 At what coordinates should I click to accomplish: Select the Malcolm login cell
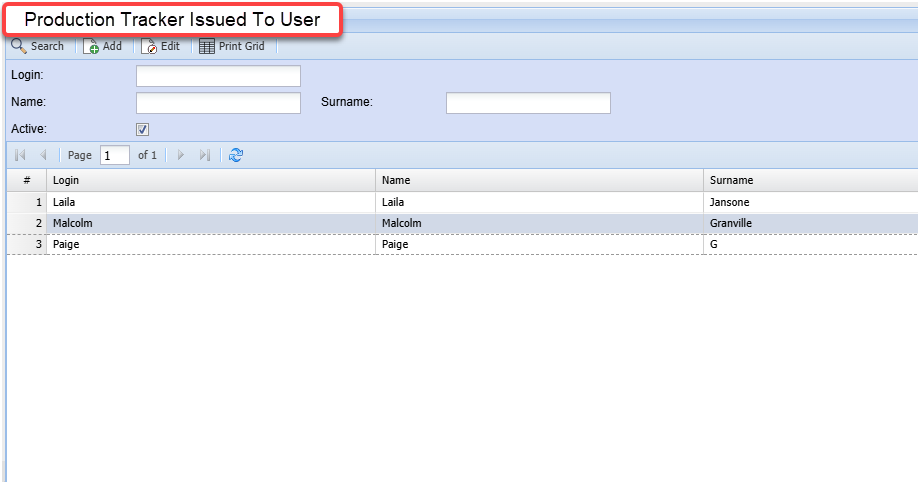[211, 223]
